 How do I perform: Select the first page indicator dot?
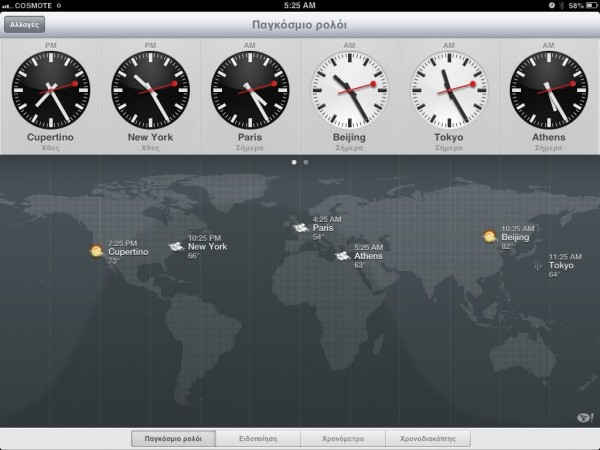pyautogui.click(x=294, y=162)
